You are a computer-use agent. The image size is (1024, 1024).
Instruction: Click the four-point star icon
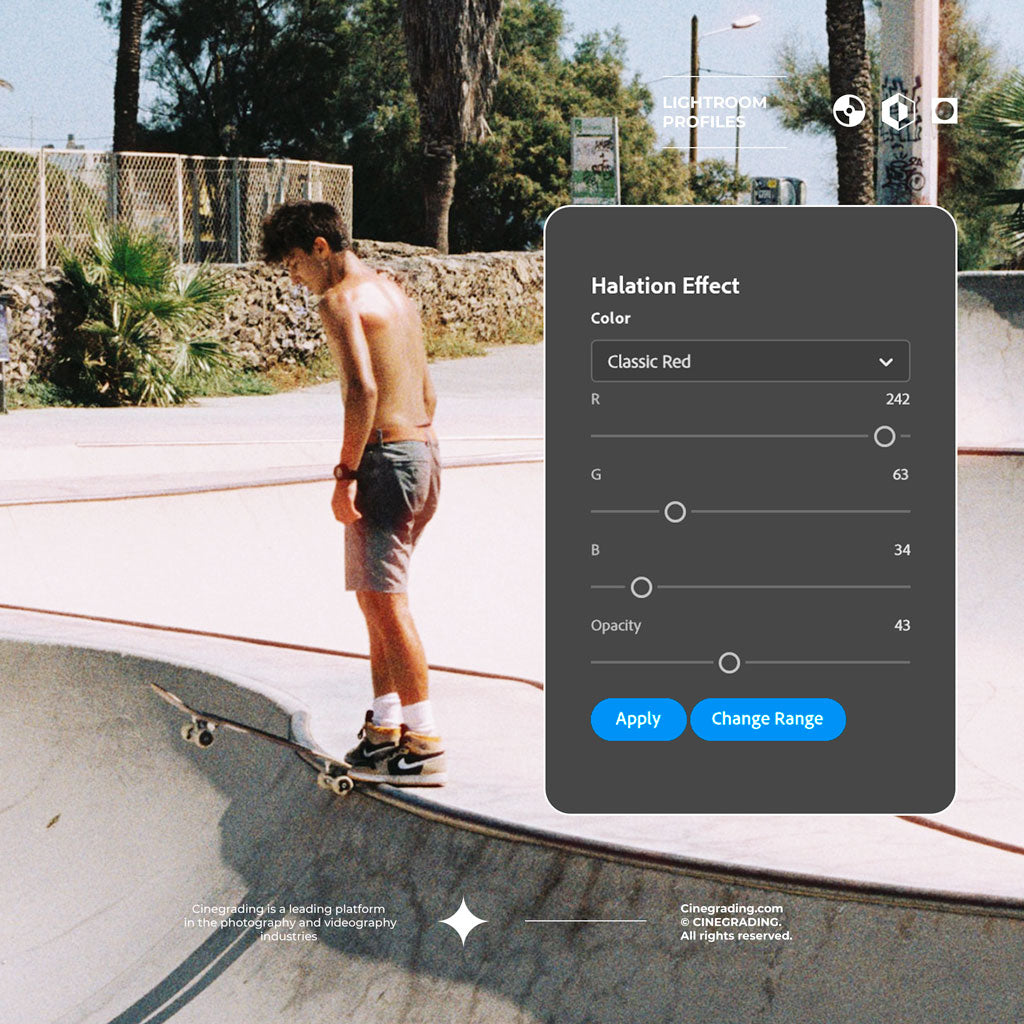point(463,921)
